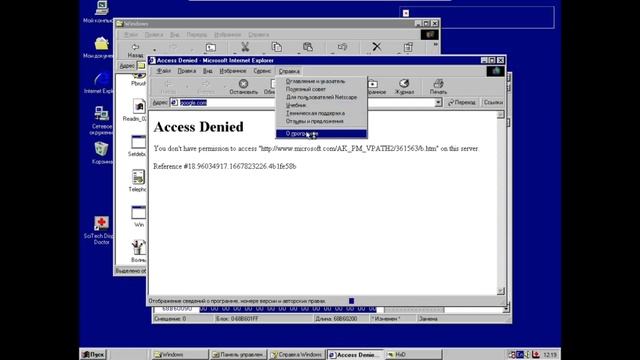This screenshot has height=360, width=640.
Task: Click the Delete X icon in the Windows Explorer window
Action: [376, 47]
